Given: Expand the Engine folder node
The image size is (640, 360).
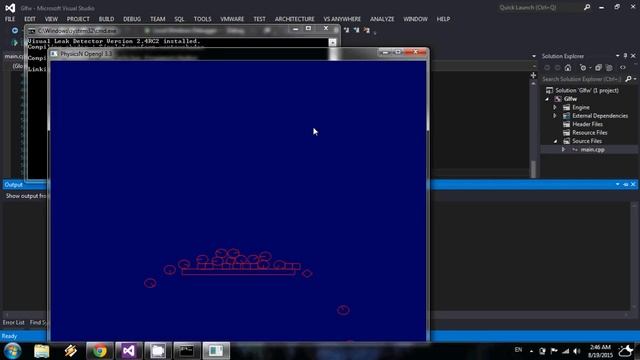Looking at the screenshot, I should click(x=555, y=107).
